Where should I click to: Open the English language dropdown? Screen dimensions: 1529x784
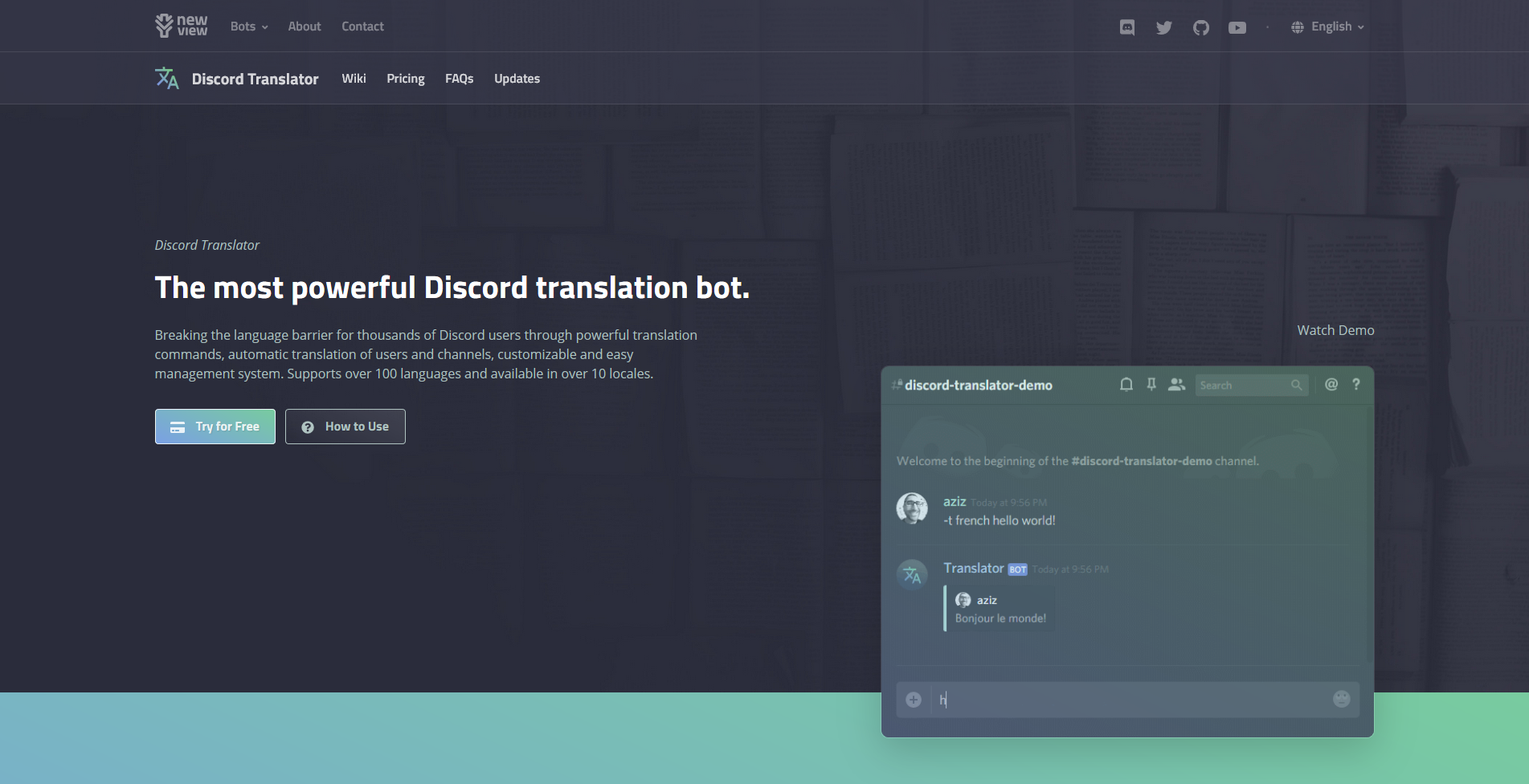point(1327,27)
